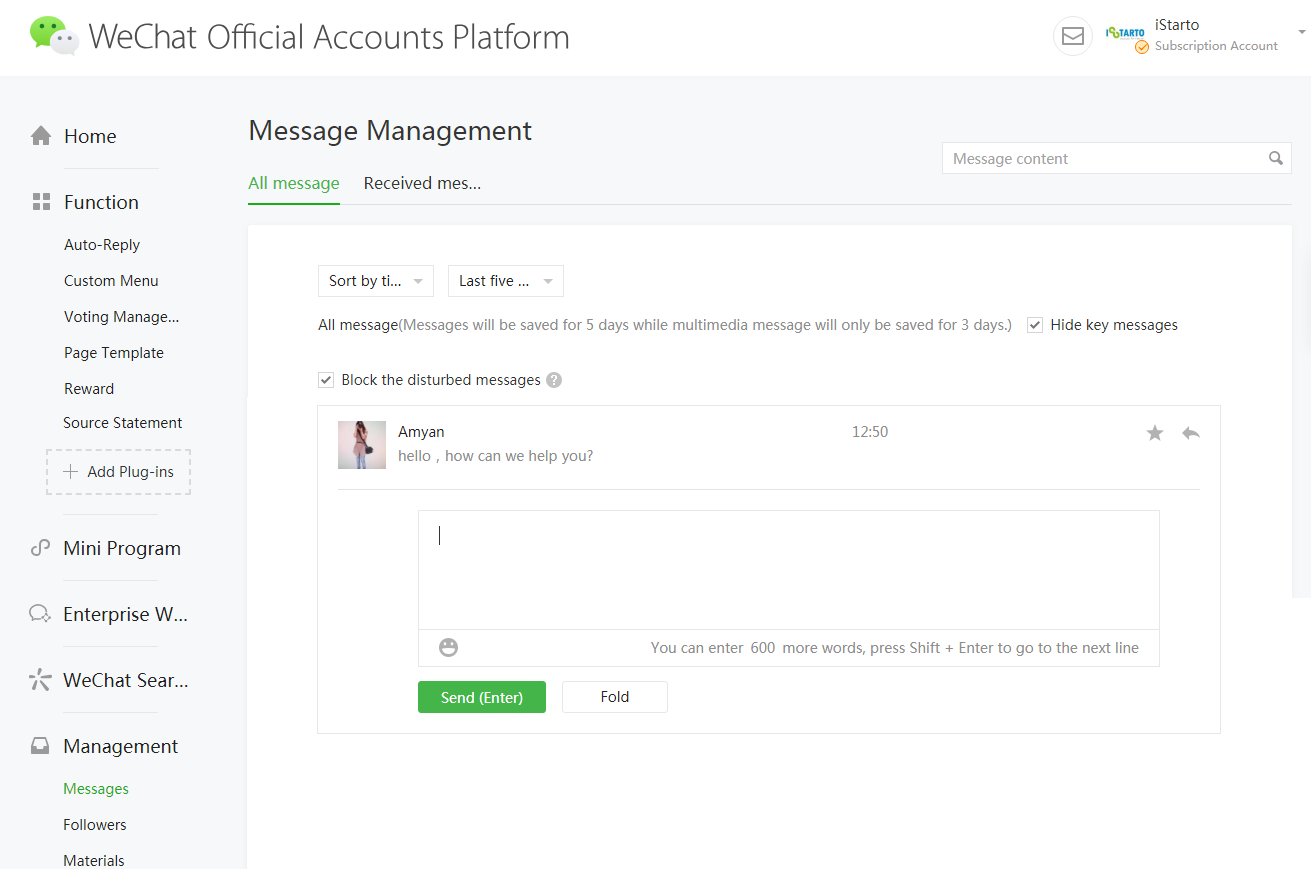Click the WeChat Search sidebar icon
The width and height of the screenshot is (1311, 869).
pos(40,680)
